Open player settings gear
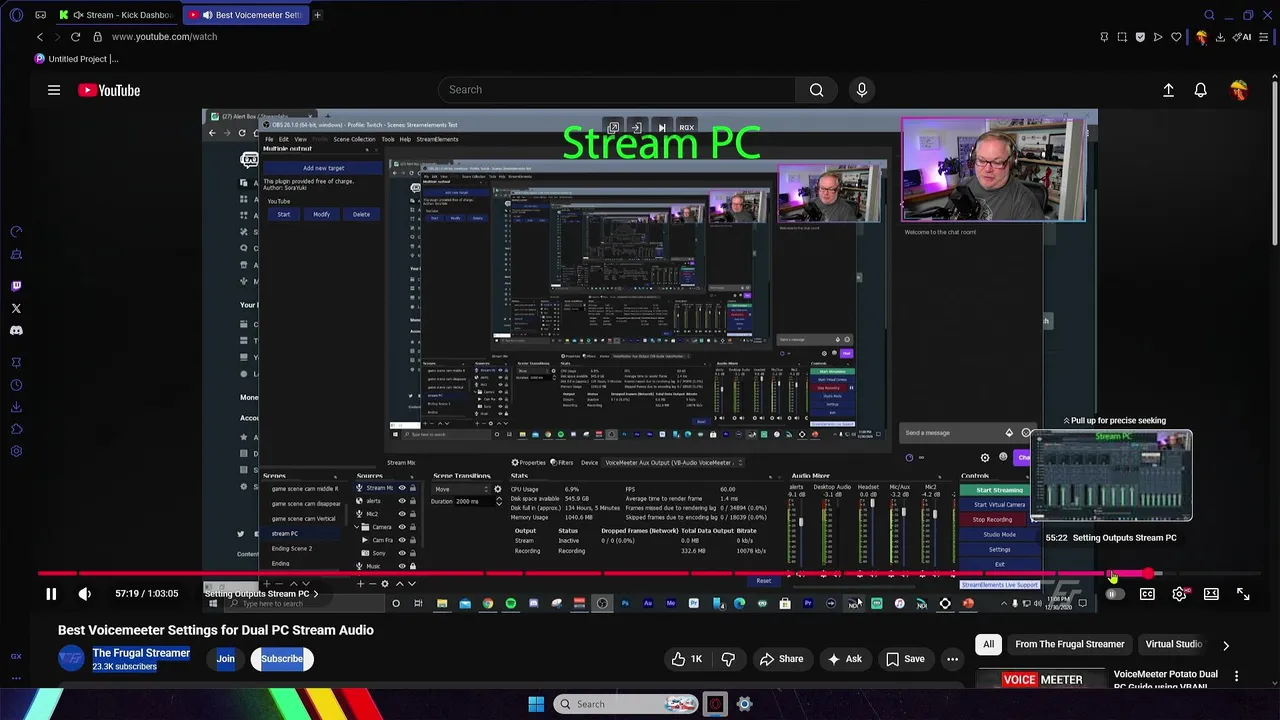Screen dimensions: 1280x720 (1180, 594)
